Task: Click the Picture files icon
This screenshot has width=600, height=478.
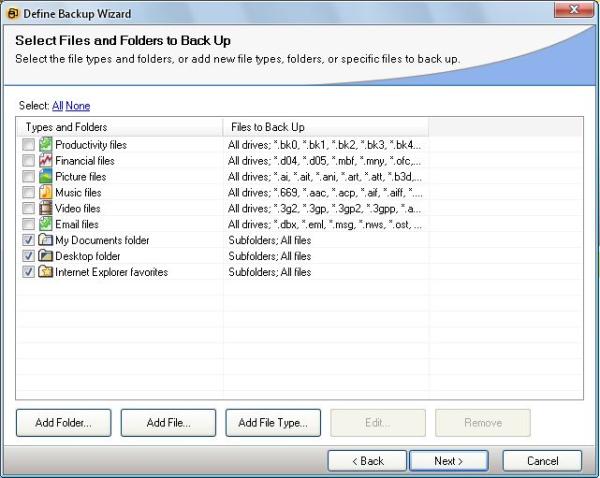Action: pos(46,176)
